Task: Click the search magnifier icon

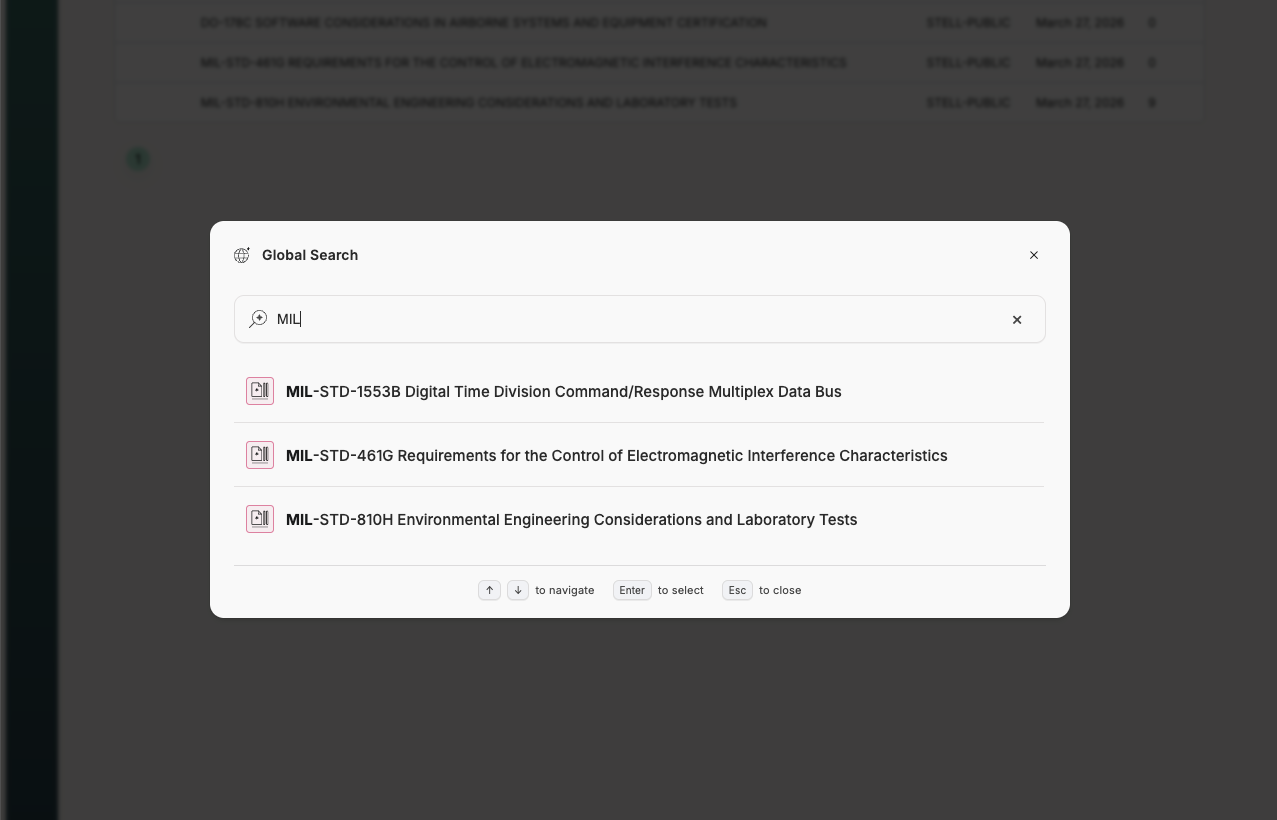Action: [x=258, y=319]
